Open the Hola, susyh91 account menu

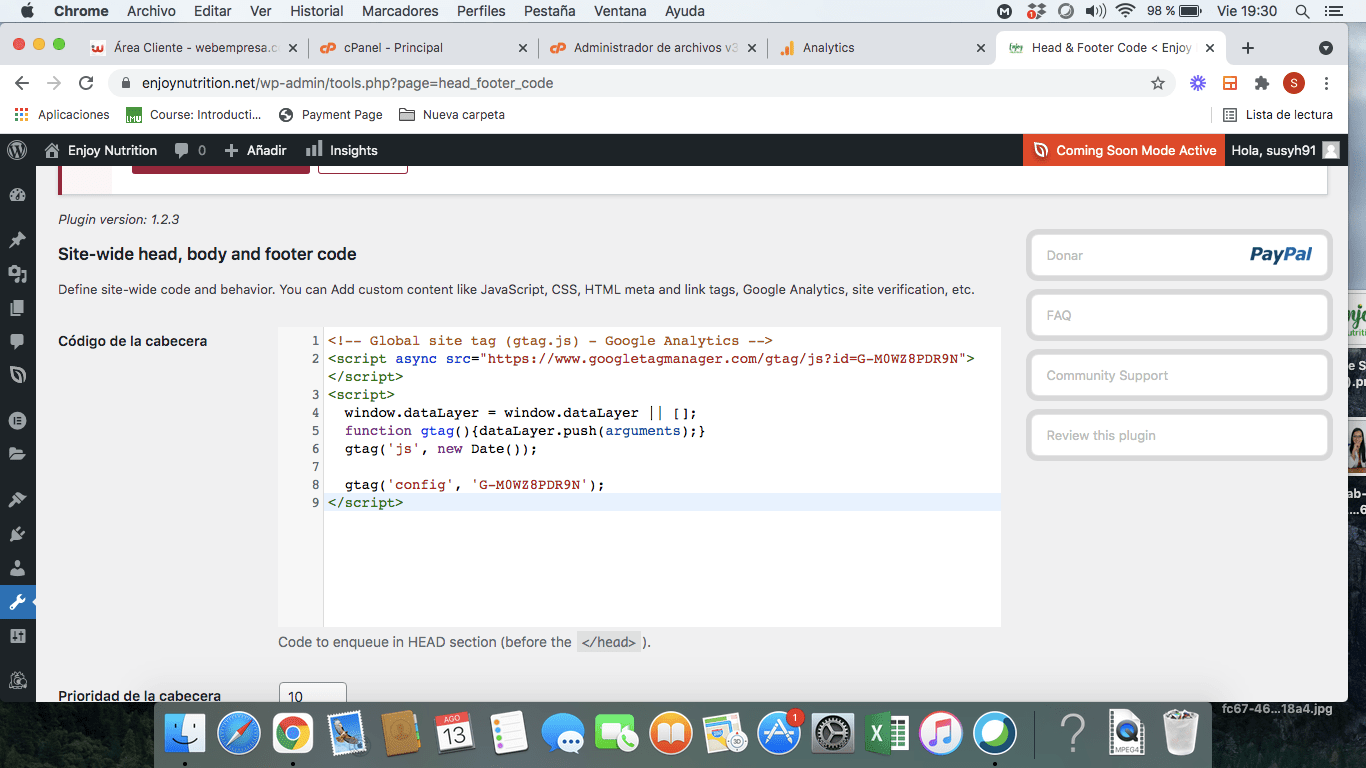pos(1285,150)
